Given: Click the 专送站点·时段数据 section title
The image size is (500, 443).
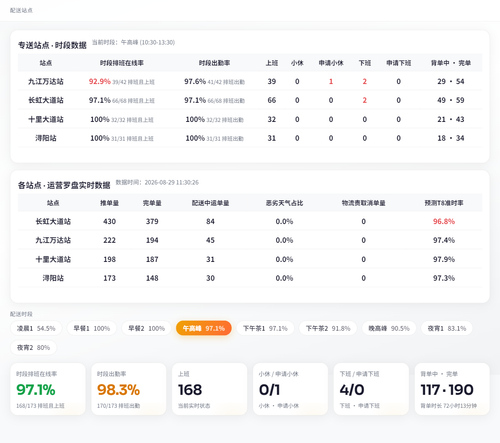Looking at the screenshot, I should (52, 45).
